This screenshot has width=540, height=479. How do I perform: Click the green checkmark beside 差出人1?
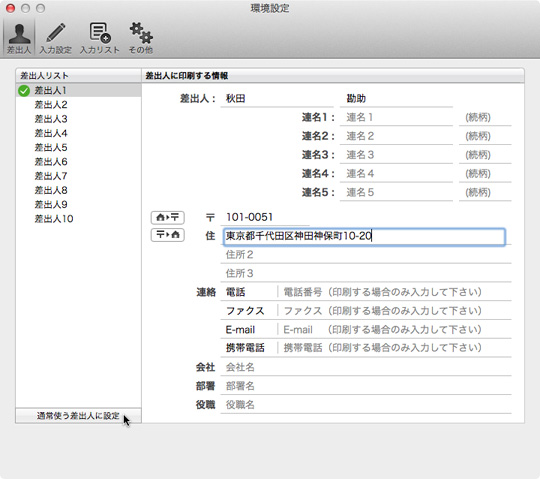pyautogui.click(x=24, y=91)
